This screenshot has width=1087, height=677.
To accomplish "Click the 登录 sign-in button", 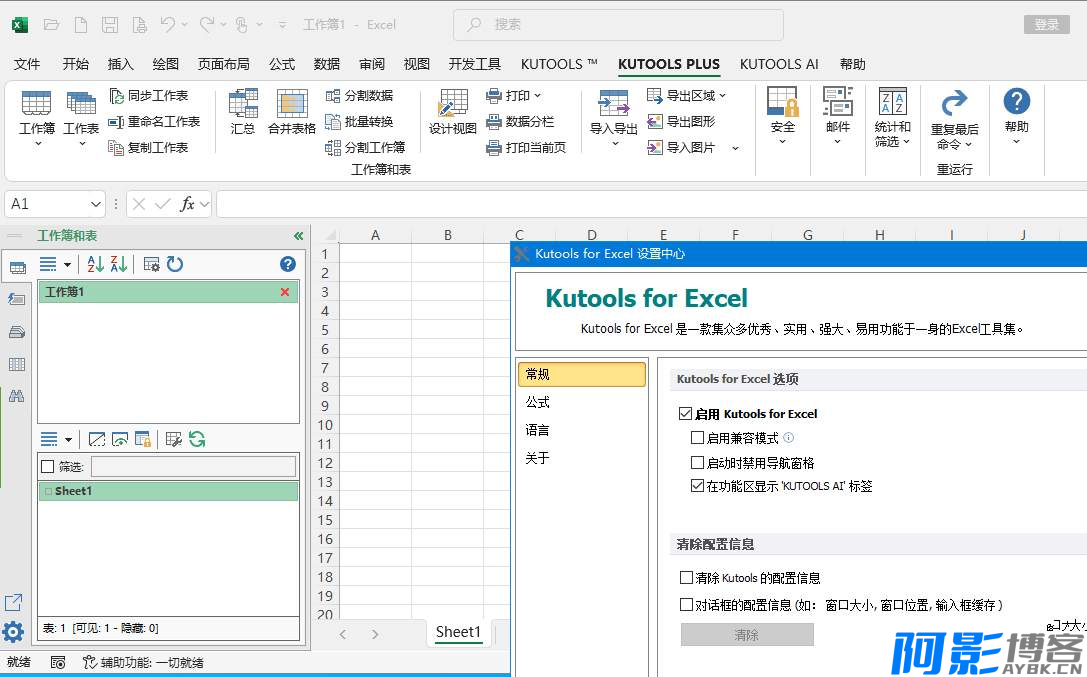I will 1046,25.
